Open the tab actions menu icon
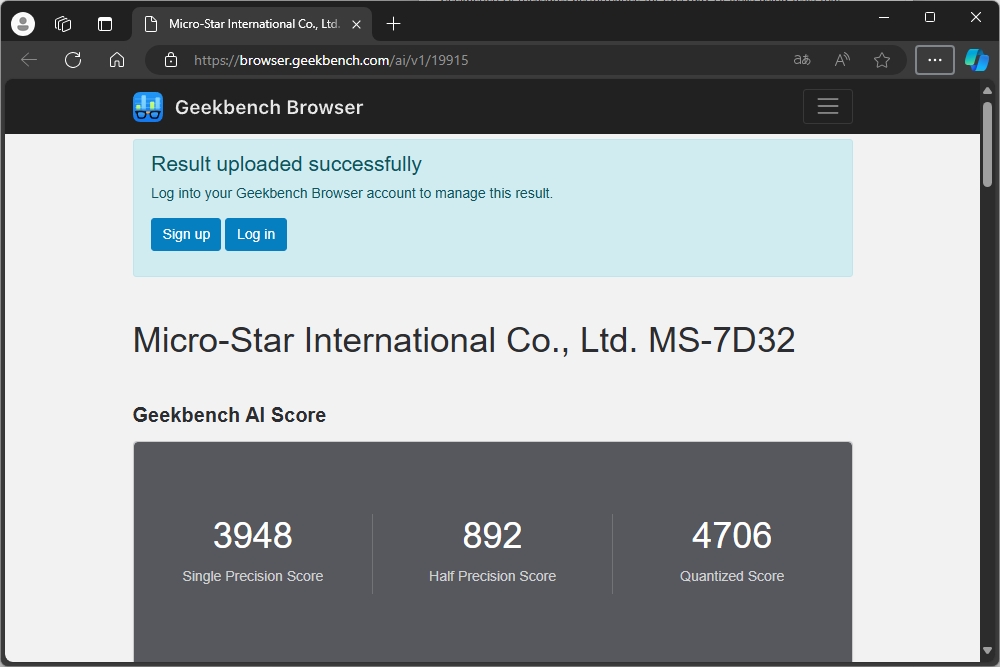The height and width of the screenshot is (667, 1000). coord(105,24)
